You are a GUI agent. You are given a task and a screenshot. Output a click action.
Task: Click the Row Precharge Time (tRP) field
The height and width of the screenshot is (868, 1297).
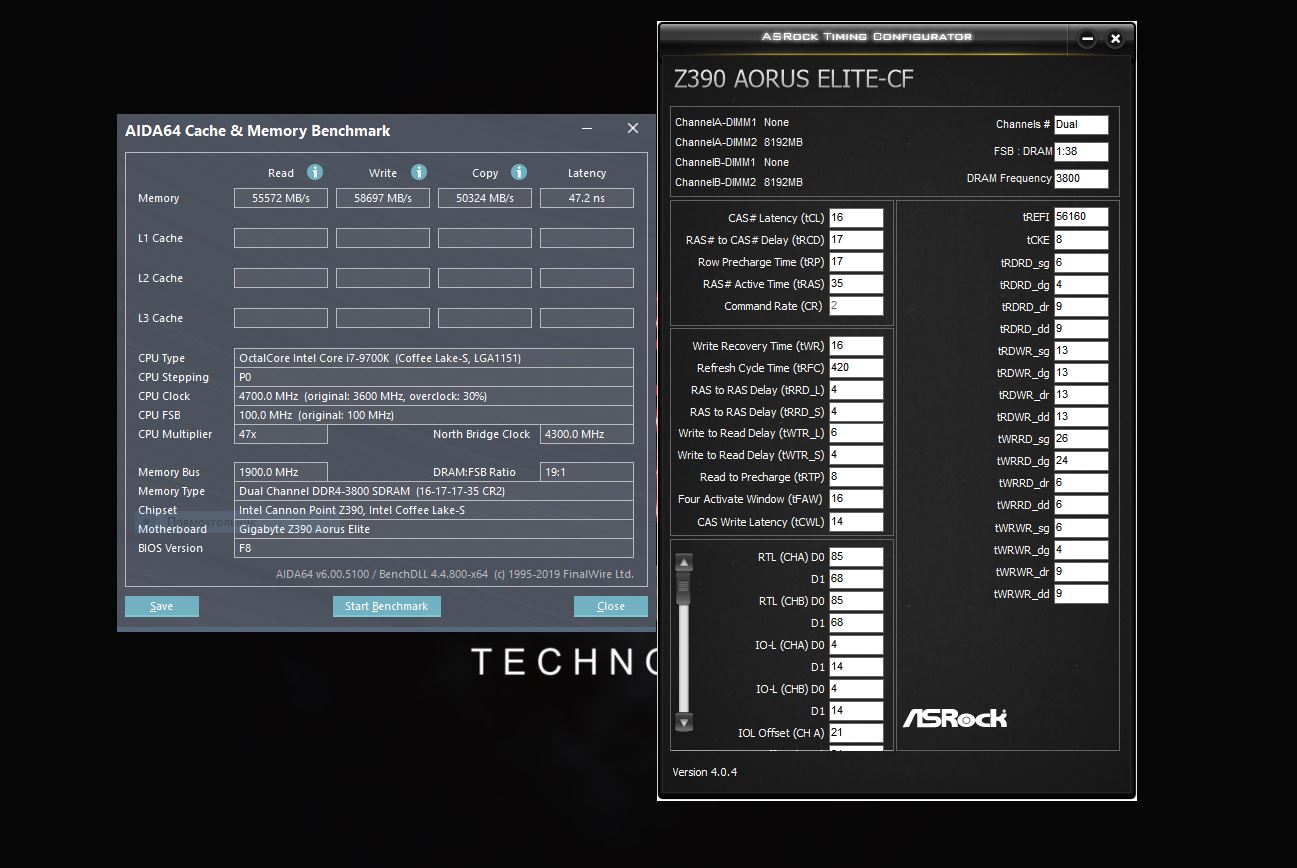[856, 262]
